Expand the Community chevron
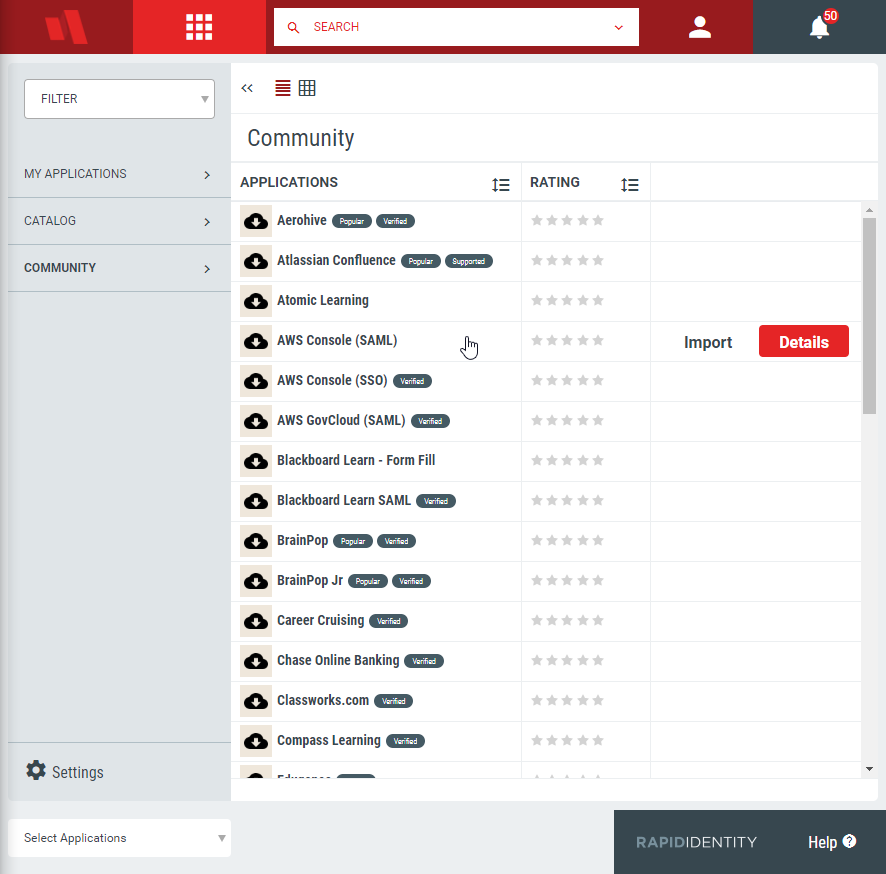Image resolution: width=886 pixels, height=874 pixels. tap(207, 269)
